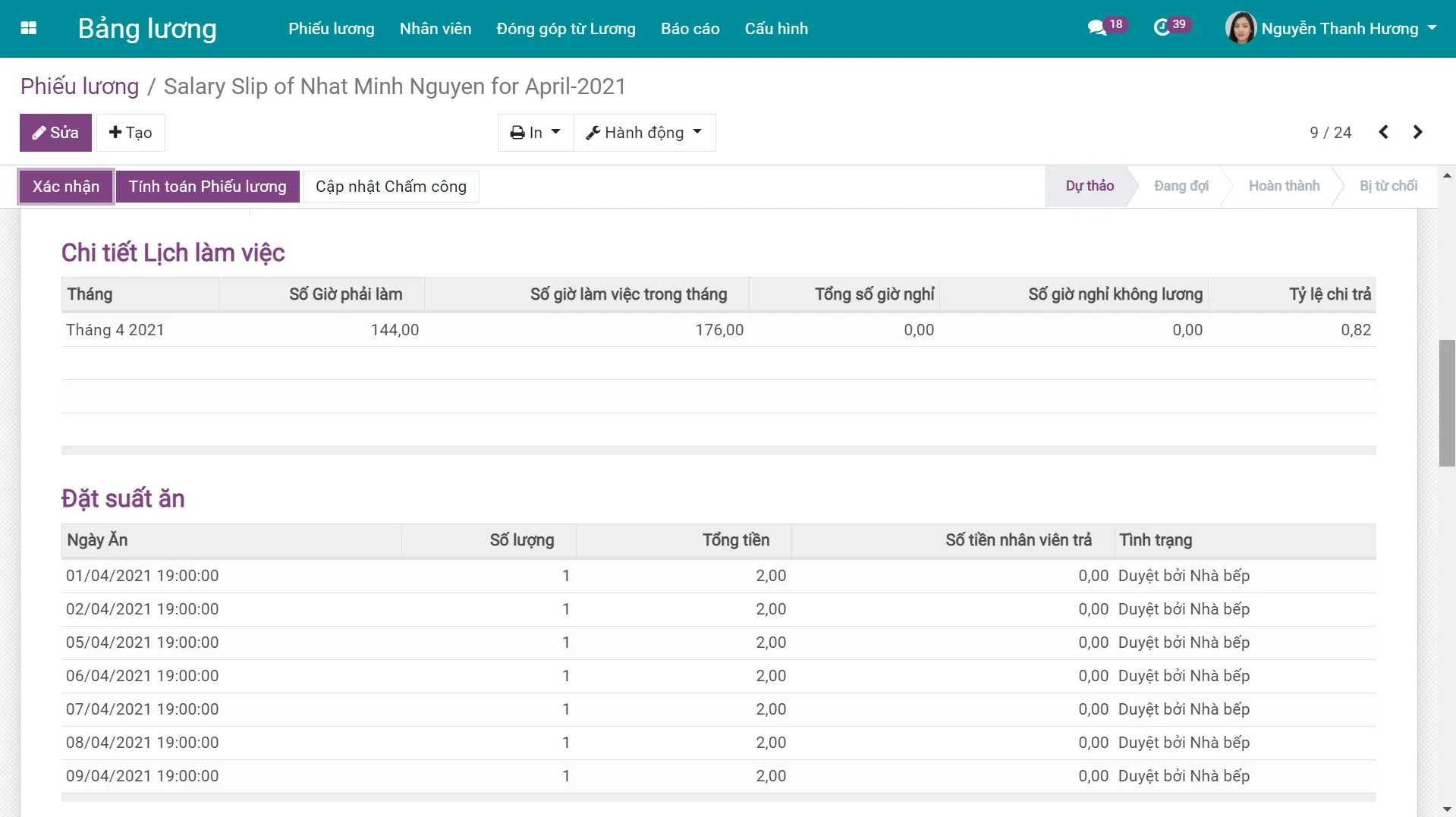Sort by Tỷ lệ chi trả header
Screen dimensions: 1456x817
coord(1292,294)
